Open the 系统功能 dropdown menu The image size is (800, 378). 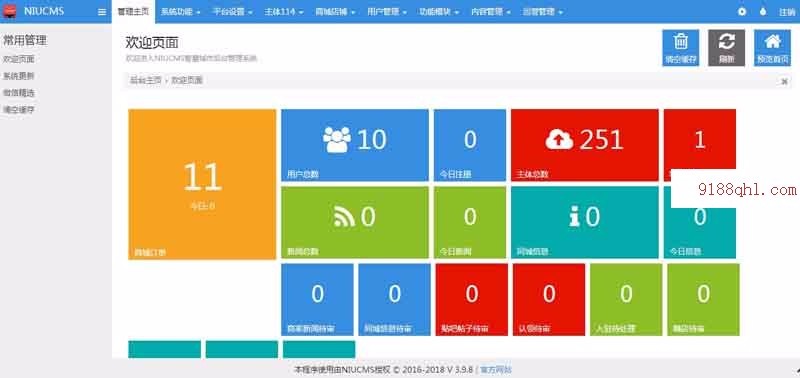(181, 12)
